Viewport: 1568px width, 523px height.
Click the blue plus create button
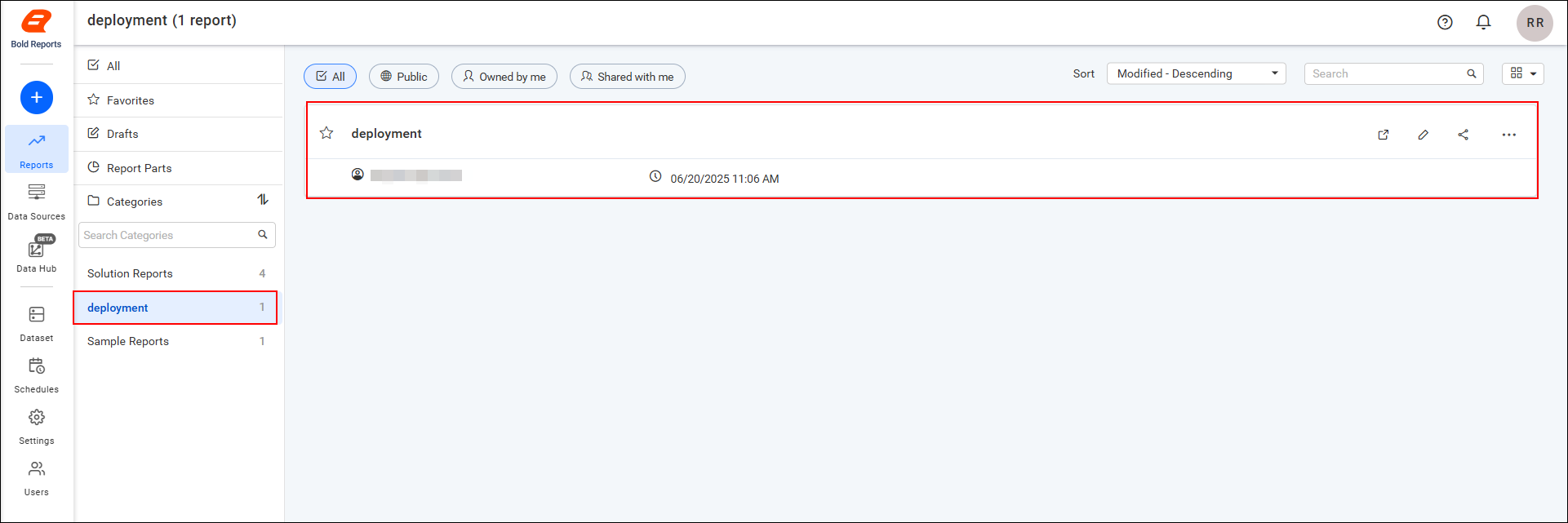click(x=37, y=98)
